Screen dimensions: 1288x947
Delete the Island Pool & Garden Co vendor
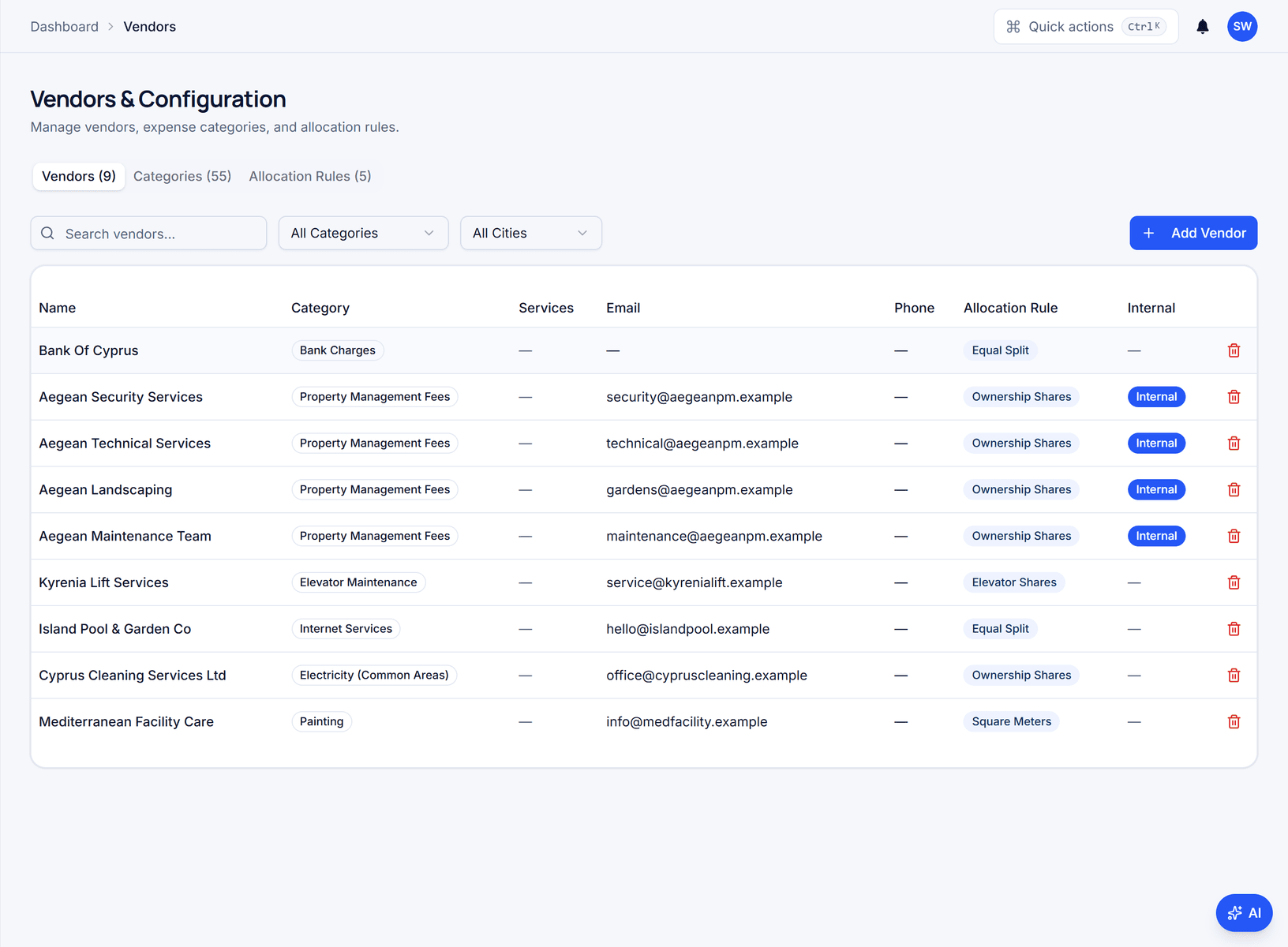[1234, 629]
